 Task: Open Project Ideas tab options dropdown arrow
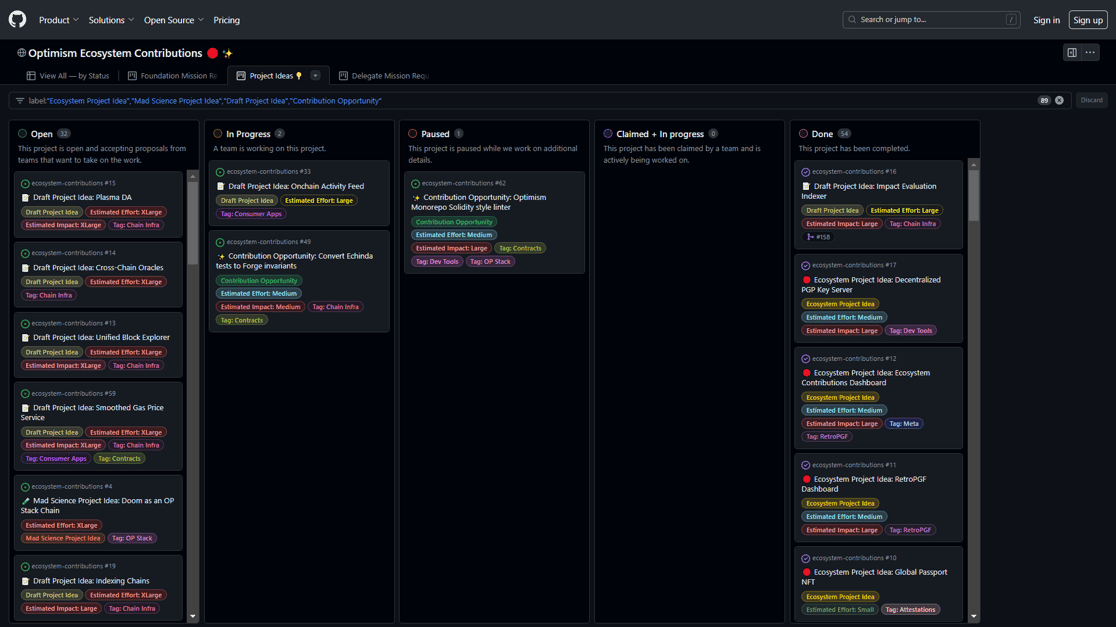(x=315, y=75)
